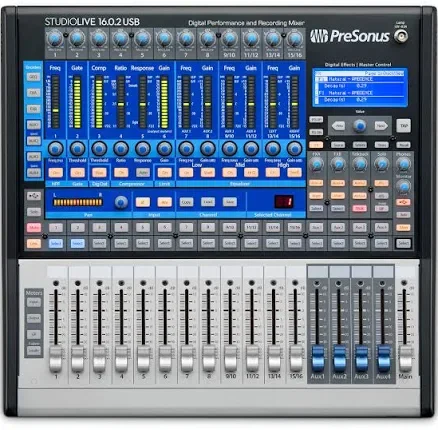Click the Next arrow button

tap(381, 126)
